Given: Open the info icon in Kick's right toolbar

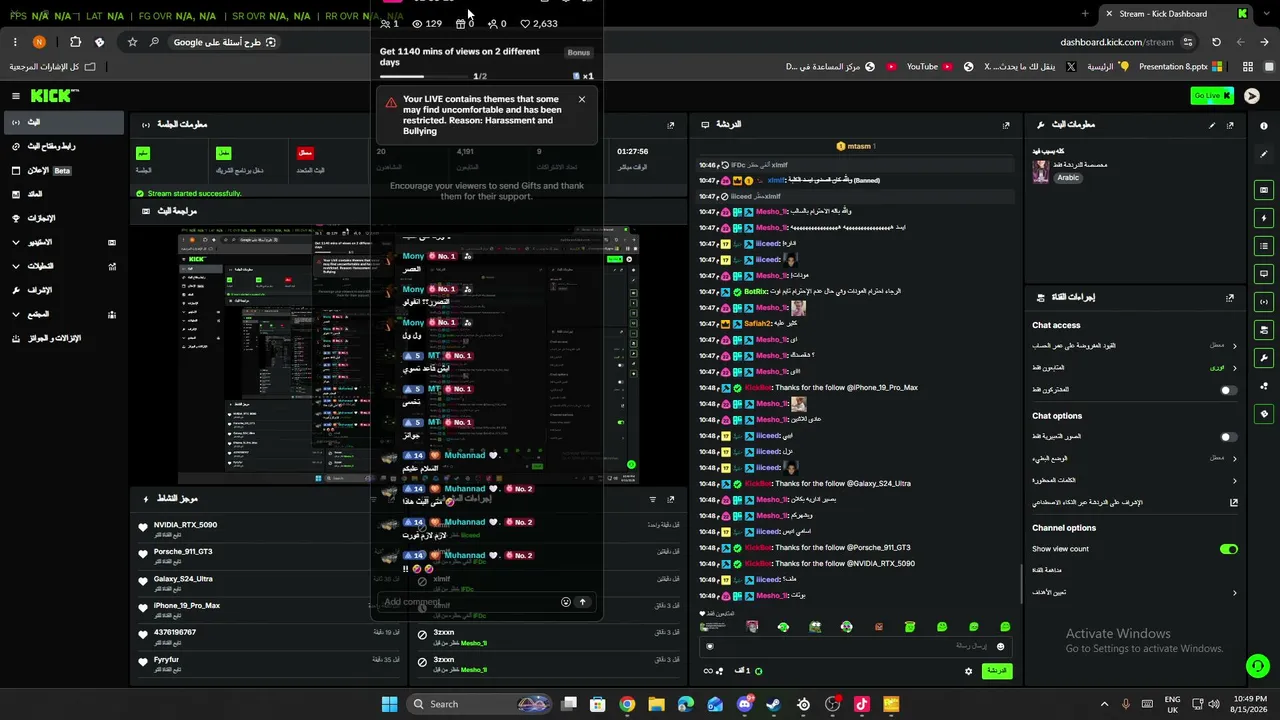Looking at the screenshot, I should pos(1264,125).
